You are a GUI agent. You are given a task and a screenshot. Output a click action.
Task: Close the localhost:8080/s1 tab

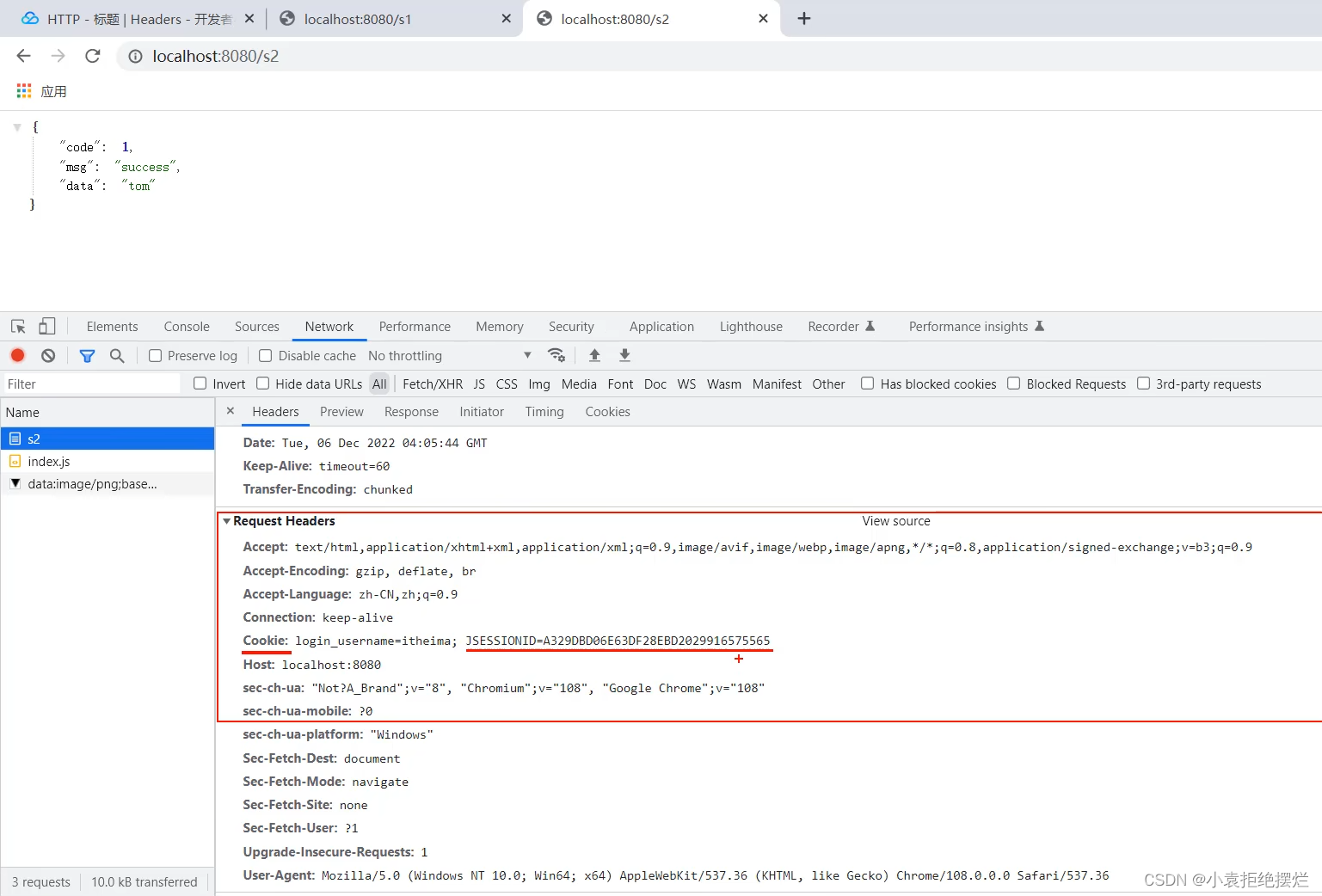tap(507, 18)
